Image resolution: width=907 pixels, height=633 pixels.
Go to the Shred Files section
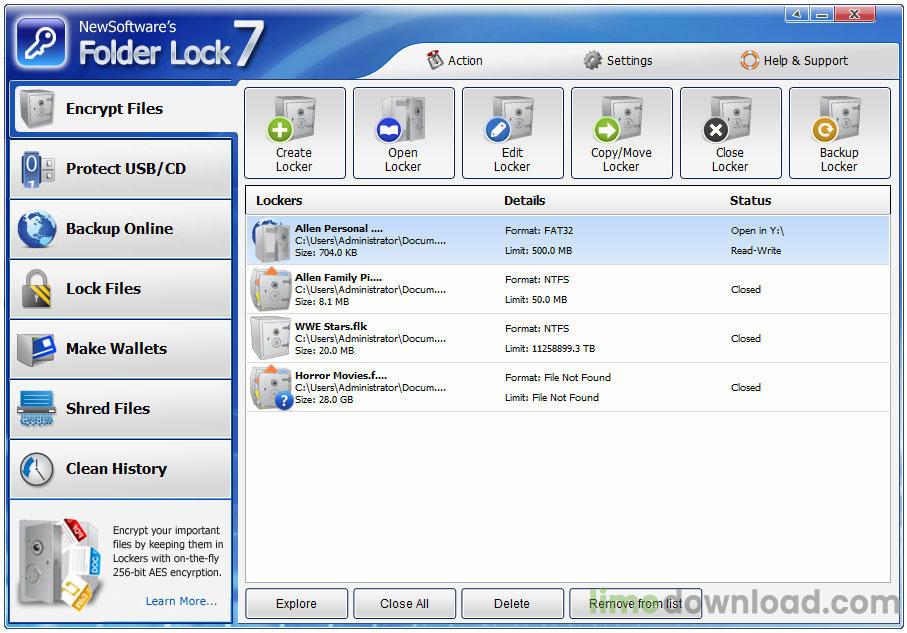coord(120,408)
